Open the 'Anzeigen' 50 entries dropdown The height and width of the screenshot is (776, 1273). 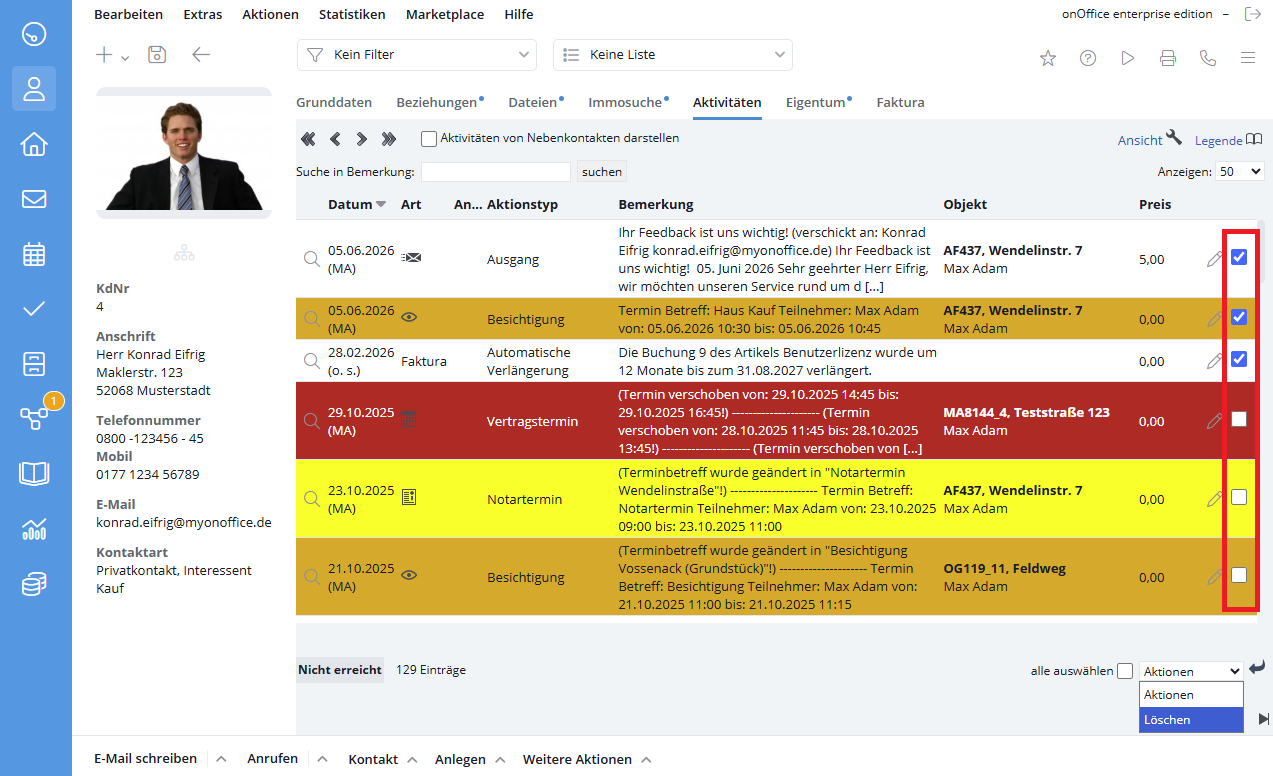1240,171
